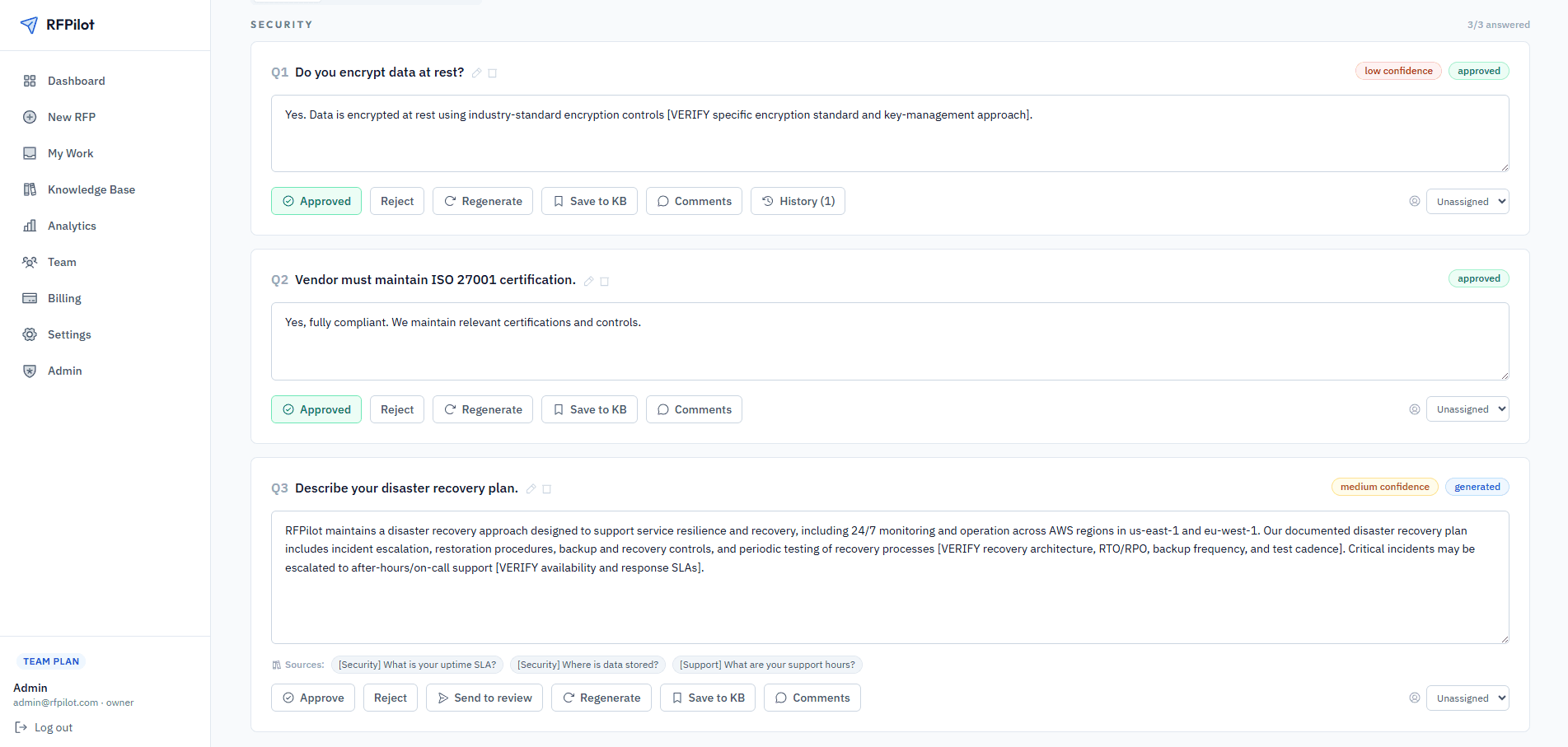Screen dimensions: 1568x747
Task: Click the low confidence badge on Q1
Action: click(x=1398, y=71)
